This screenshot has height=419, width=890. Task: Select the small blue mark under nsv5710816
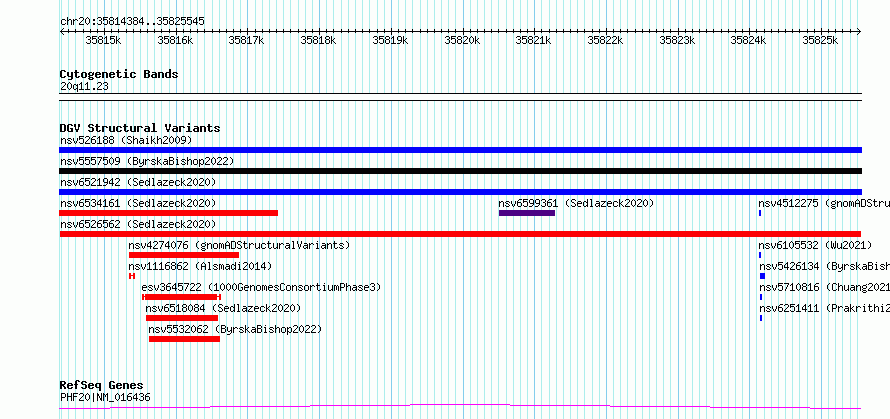pos(761,297)
